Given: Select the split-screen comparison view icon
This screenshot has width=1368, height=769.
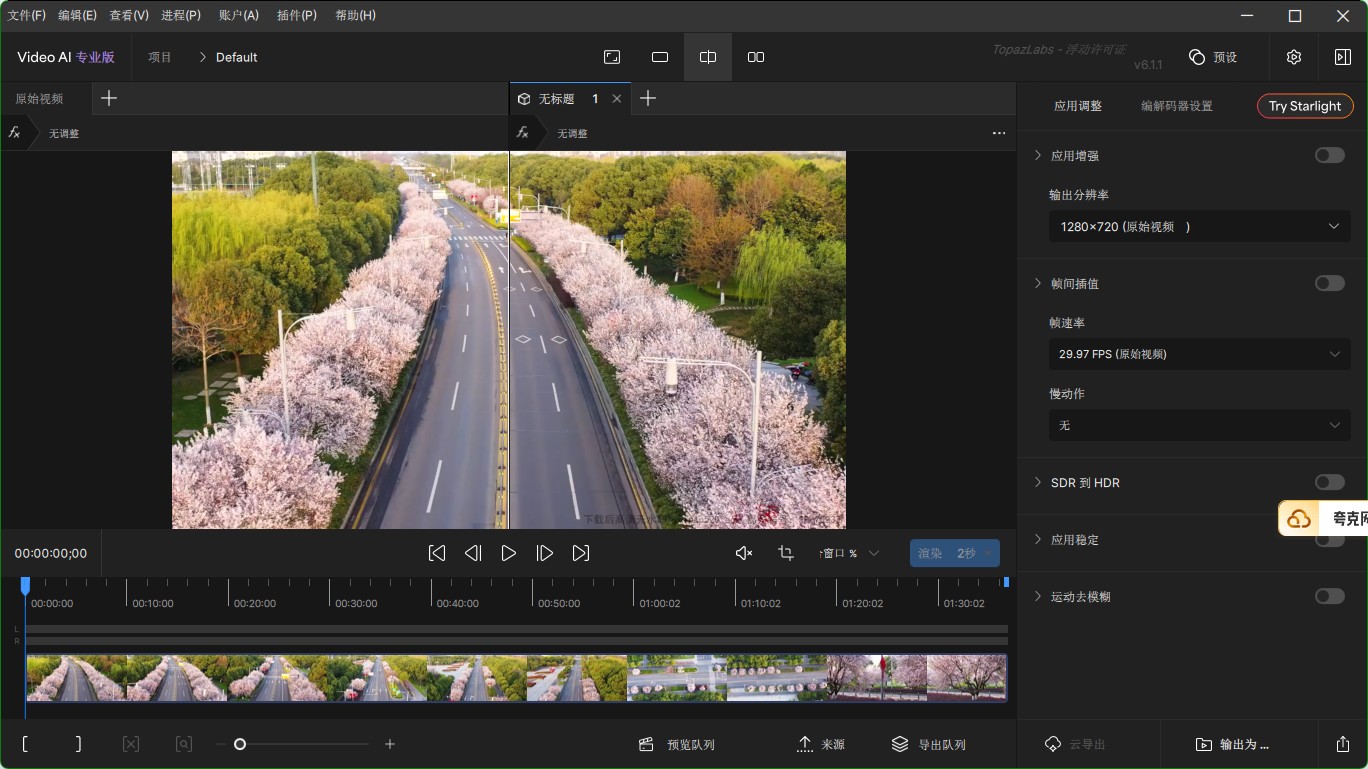Looking at the screenshot, I should tap(708, 57).
